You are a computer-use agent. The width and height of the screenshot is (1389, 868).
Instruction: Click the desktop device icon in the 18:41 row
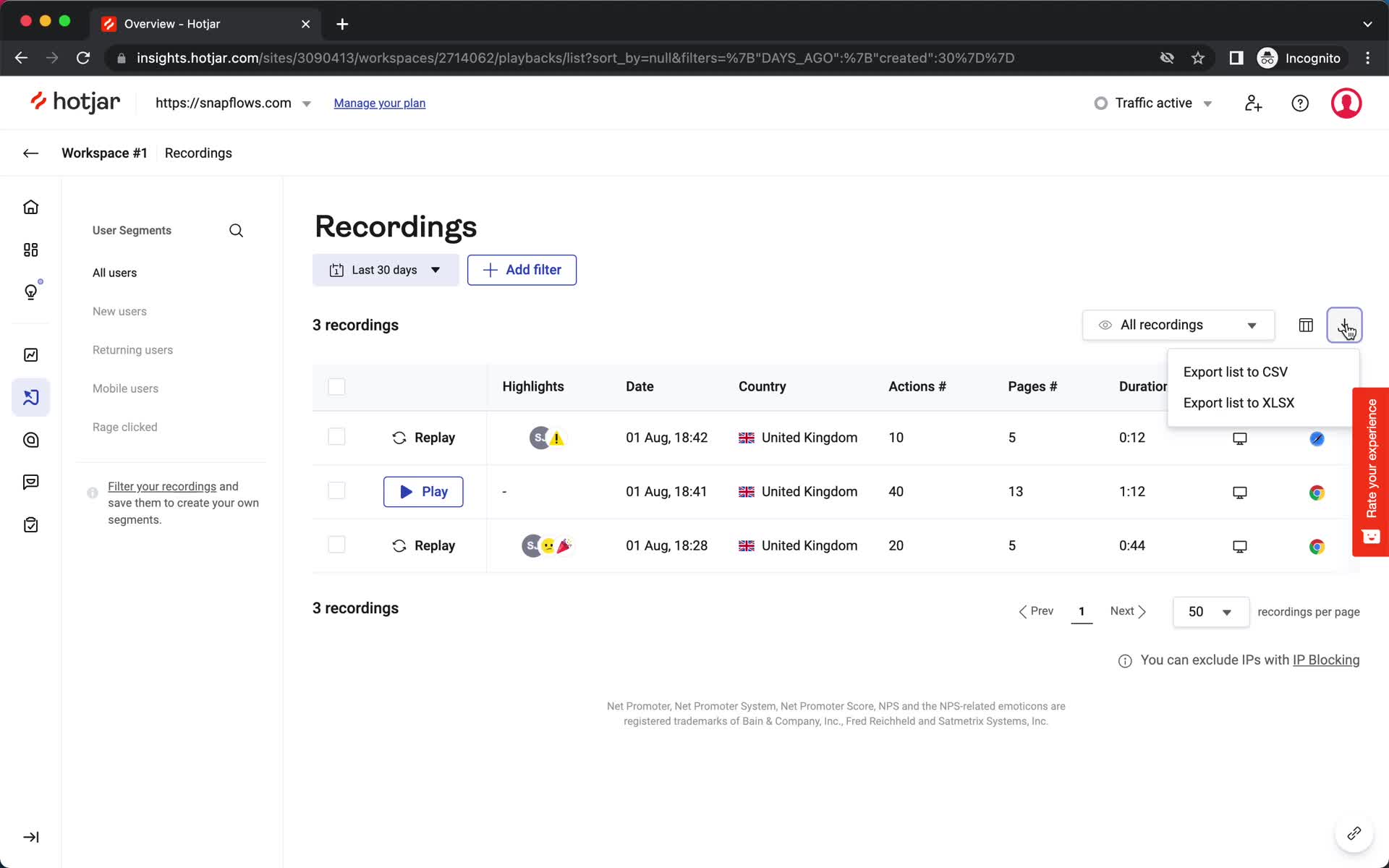[x=1239, y=493]
